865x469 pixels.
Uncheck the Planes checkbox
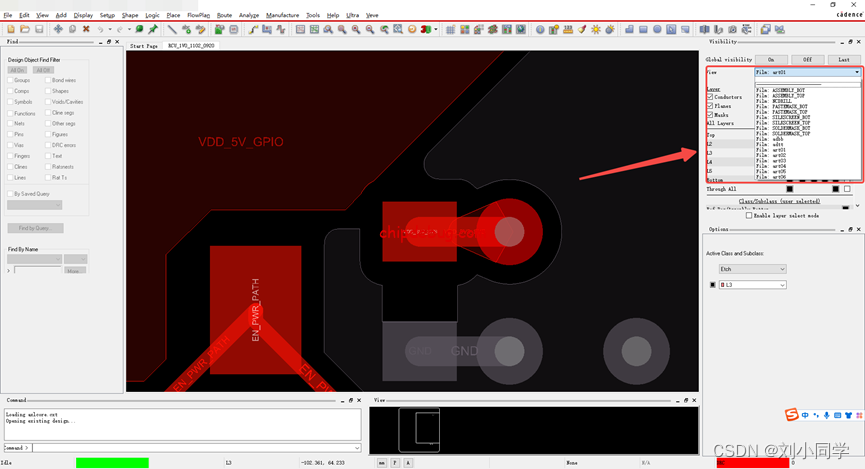coord(710,106)
